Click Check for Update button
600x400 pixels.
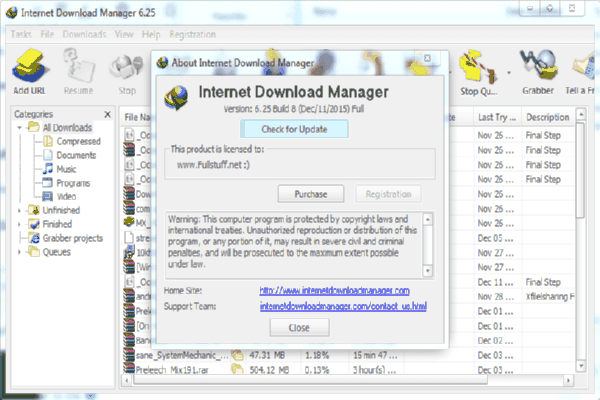[294, 129]
